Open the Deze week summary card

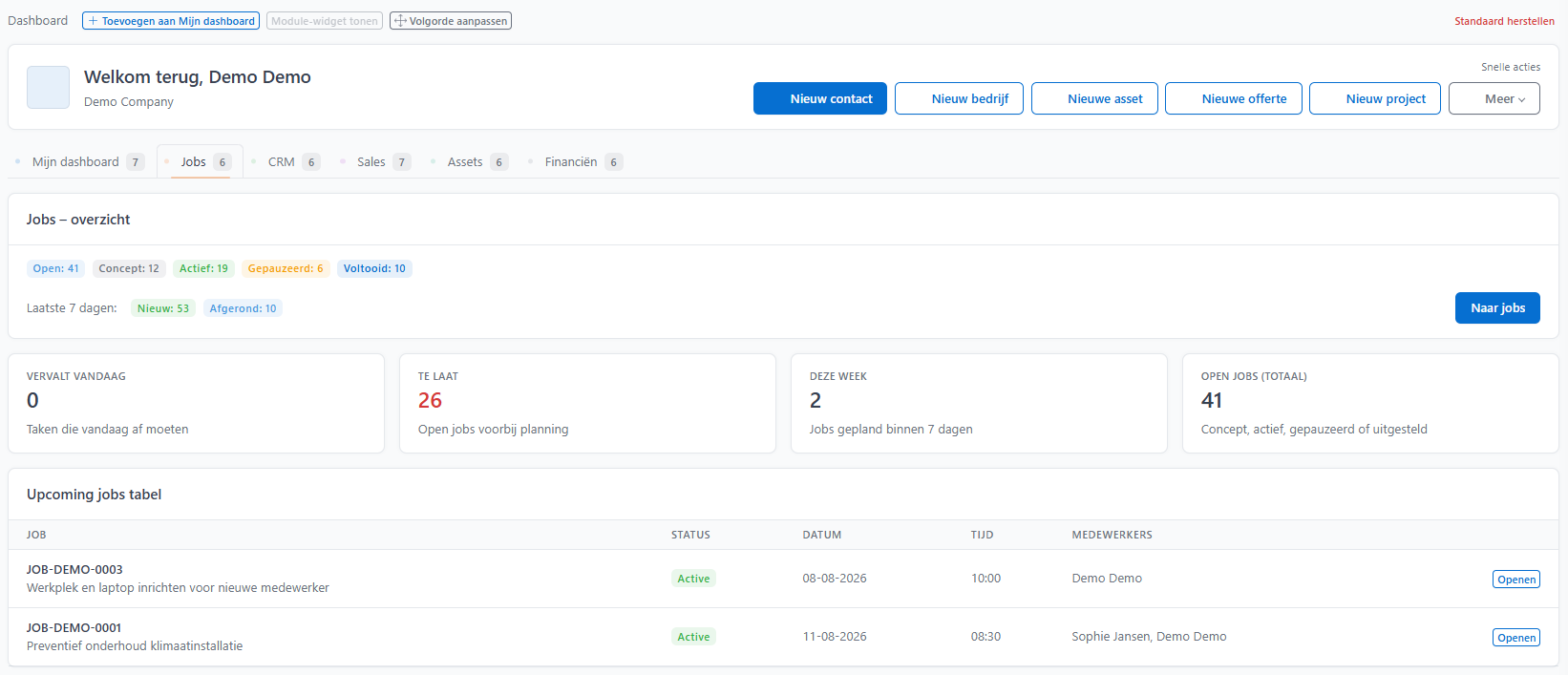979,403
